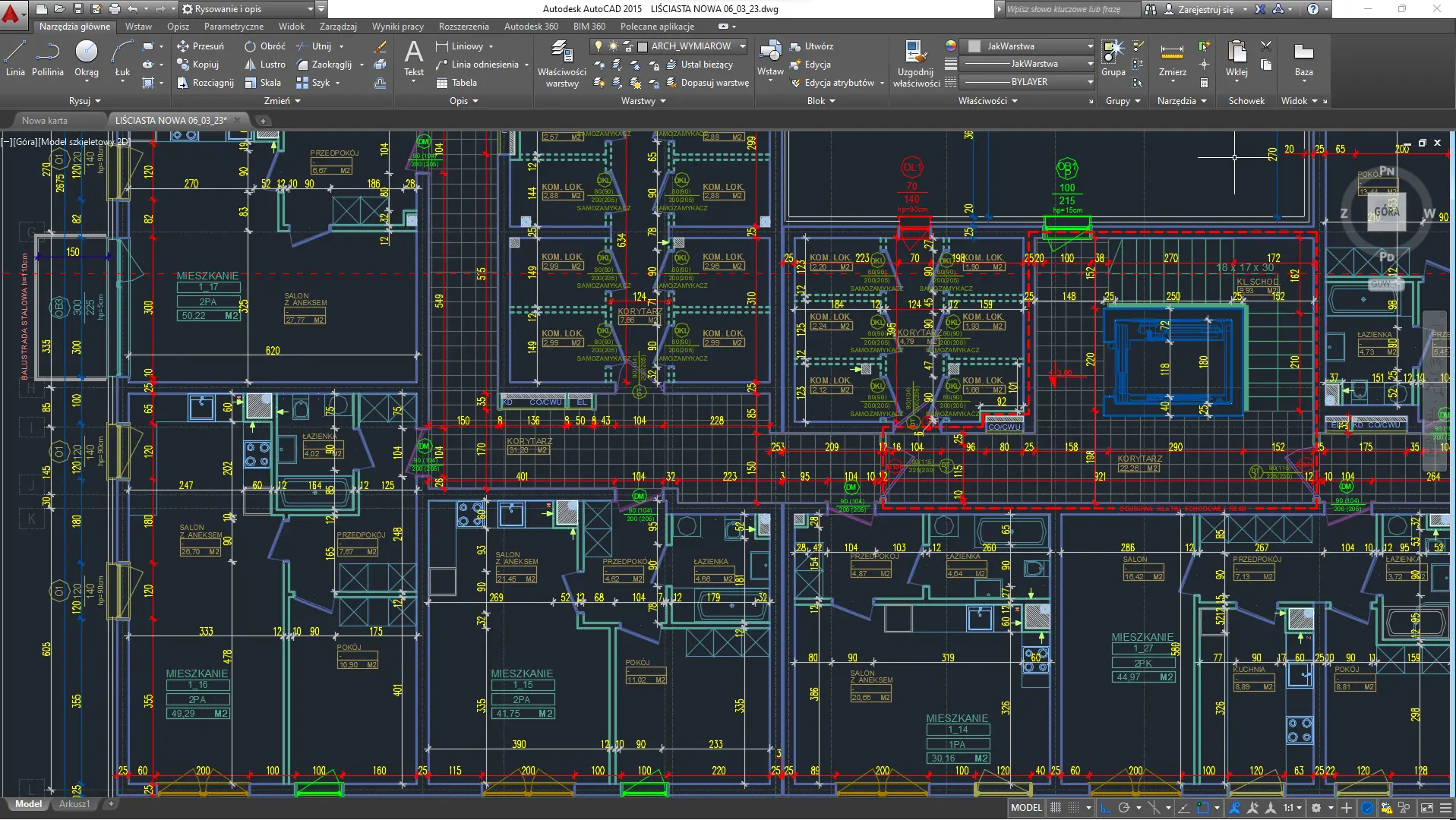Open the JakWarstwa color dropdown
Viewport: 1456px width, 820px height.
pos(1028,46)
